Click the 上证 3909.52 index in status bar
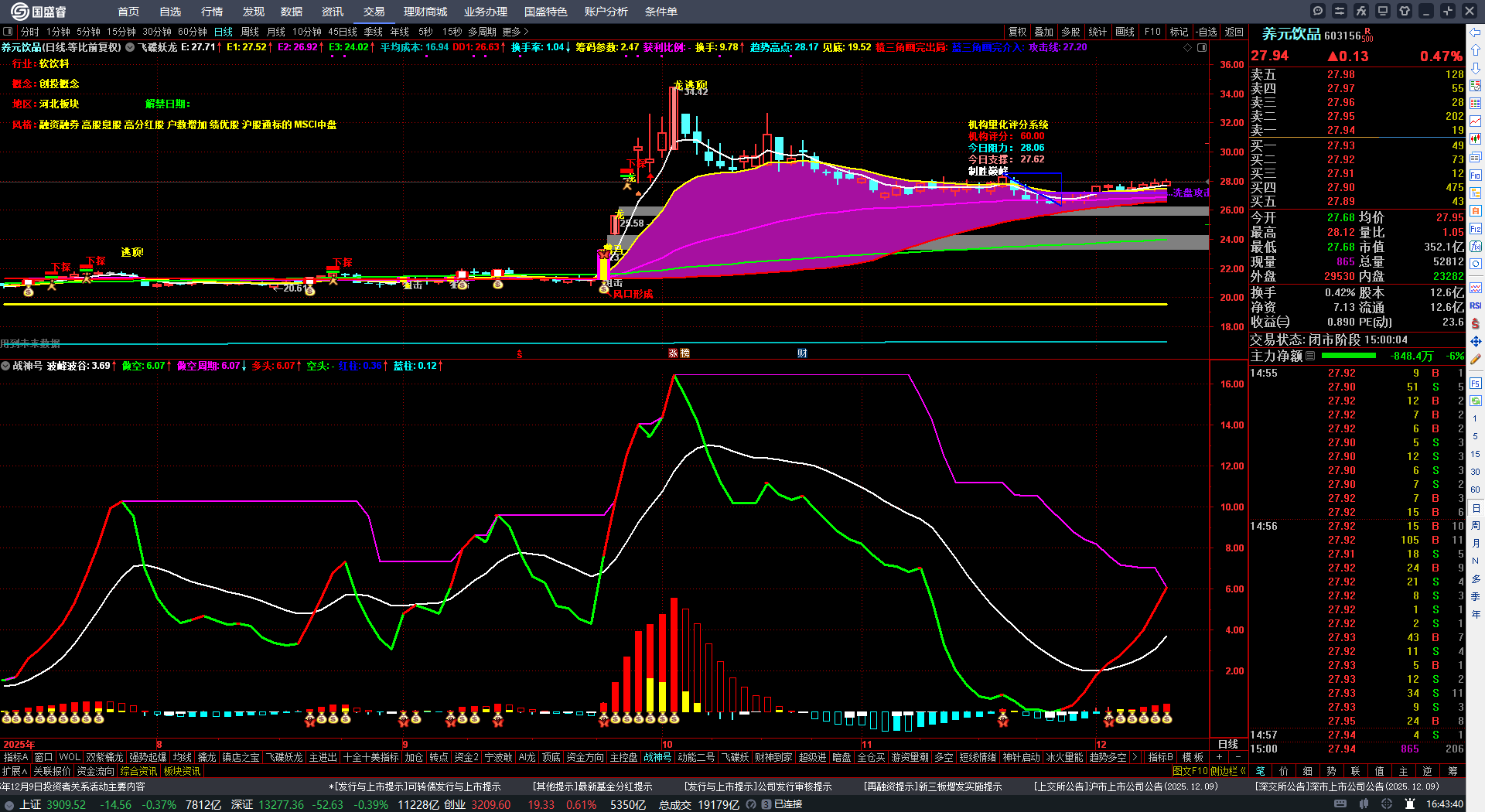1485x812 pixels. (53, 804)
